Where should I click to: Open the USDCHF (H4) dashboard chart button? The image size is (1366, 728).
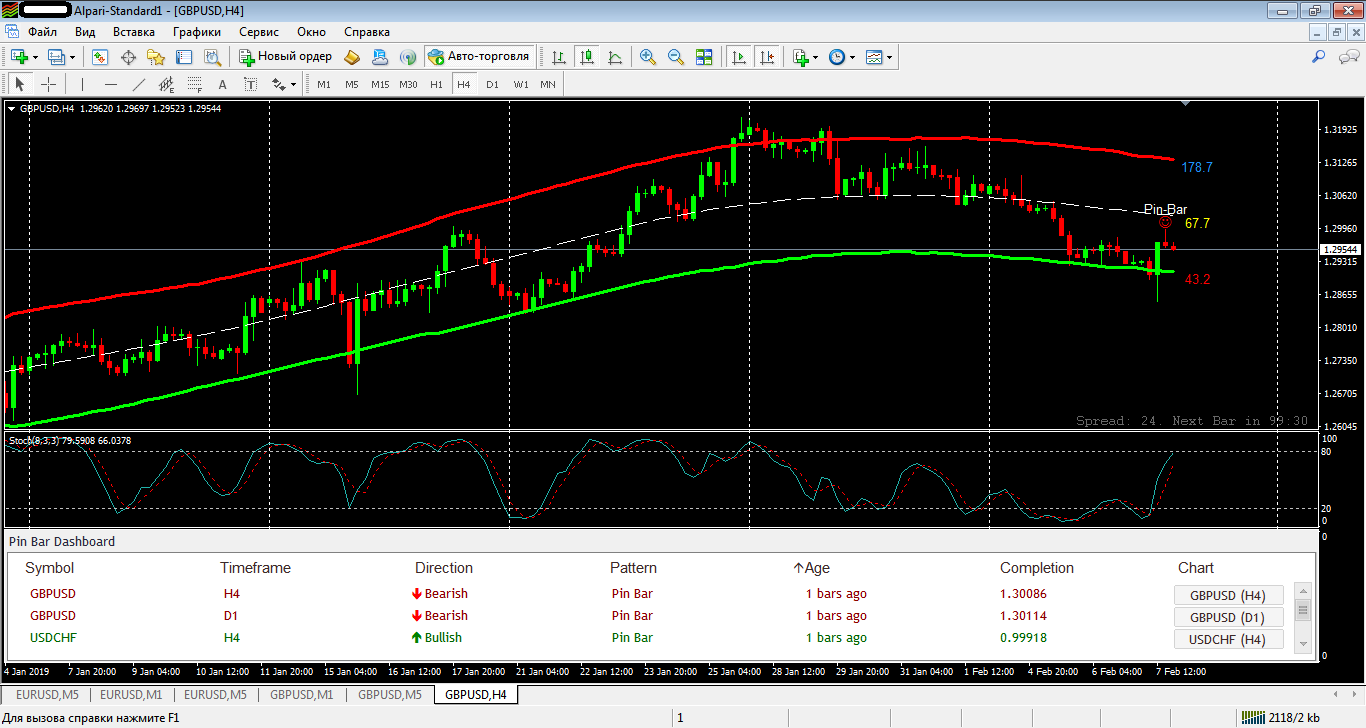1228,640
